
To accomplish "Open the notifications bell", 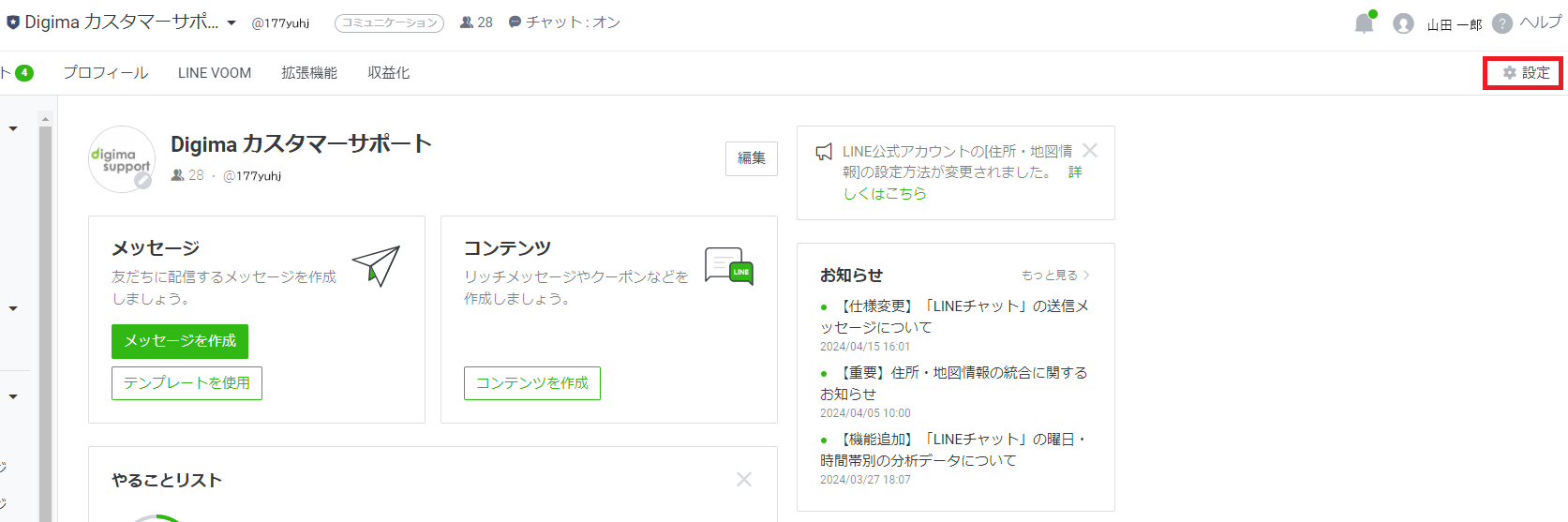I will pyautogui.click(x=1364, y=23).
